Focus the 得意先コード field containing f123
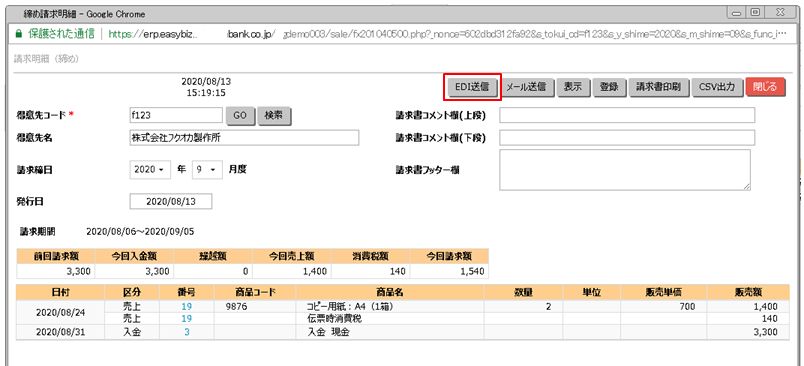This screenshot has height=366, width=804. click(176, 115)
